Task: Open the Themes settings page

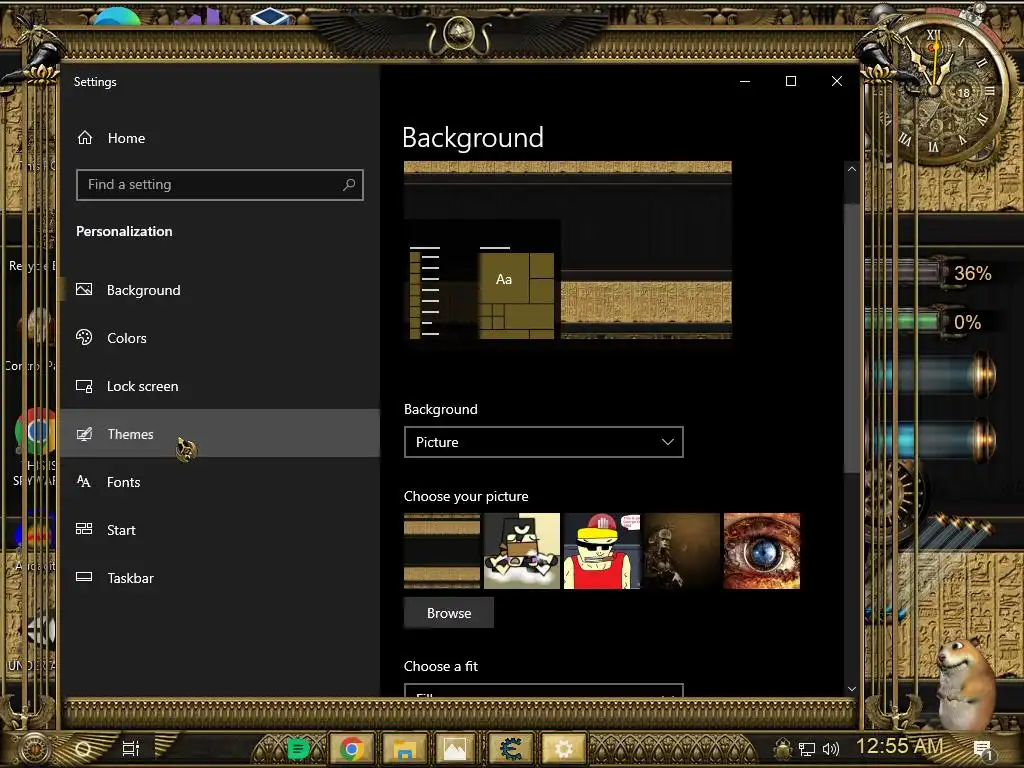Action: coord(219,434)
